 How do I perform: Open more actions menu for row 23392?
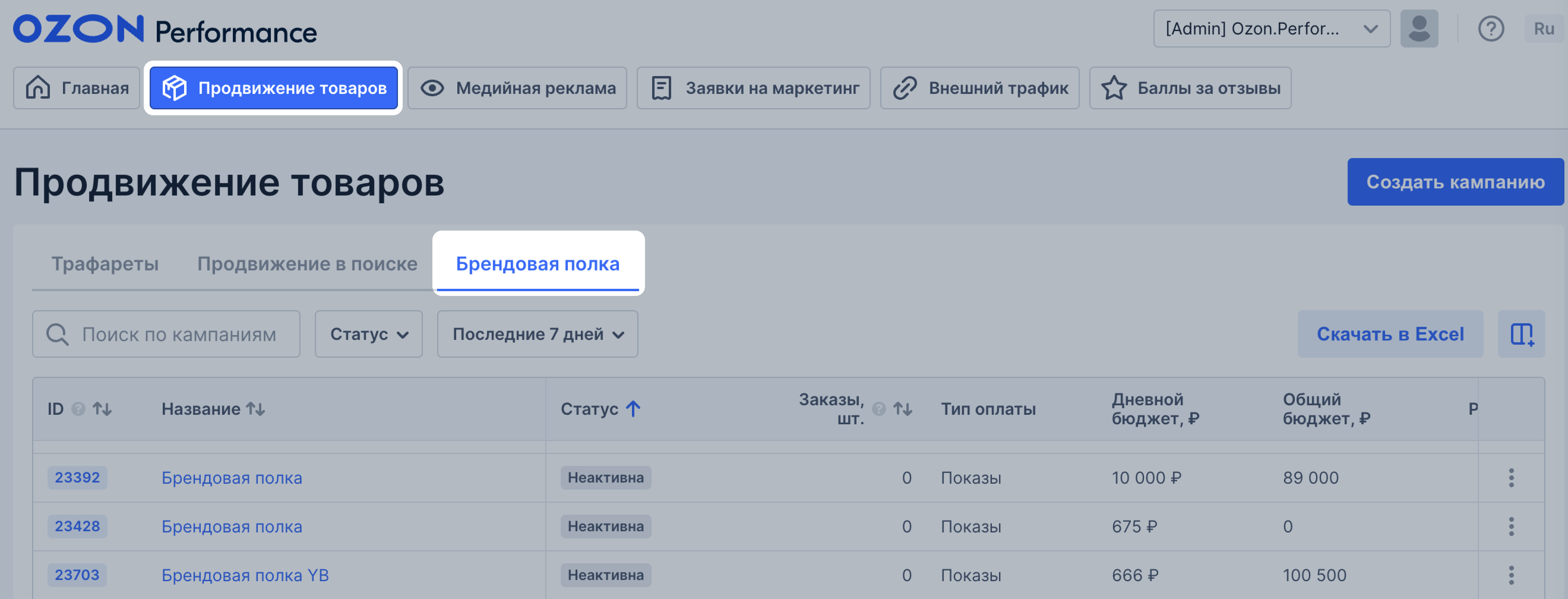(1511, 478)
